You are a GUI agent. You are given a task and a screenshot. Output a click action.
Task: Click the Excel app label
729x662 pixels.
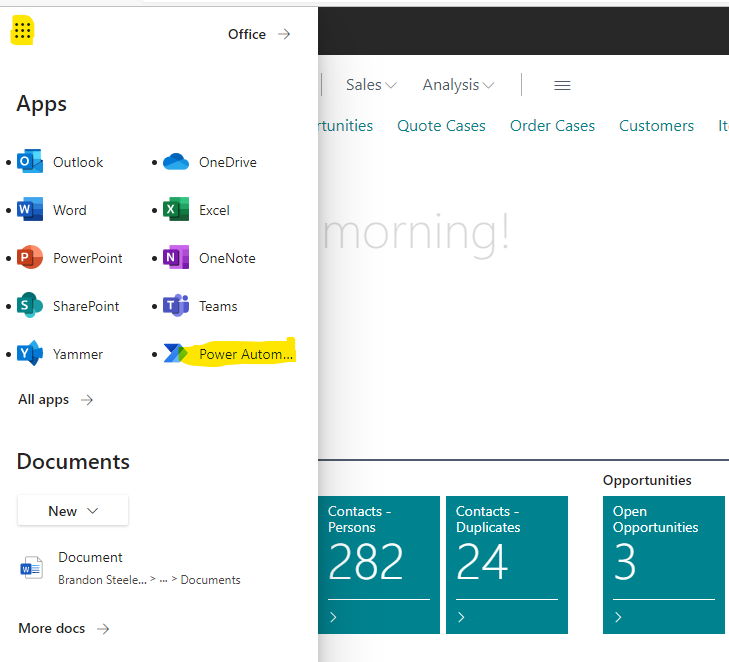(x=214, y=210)
